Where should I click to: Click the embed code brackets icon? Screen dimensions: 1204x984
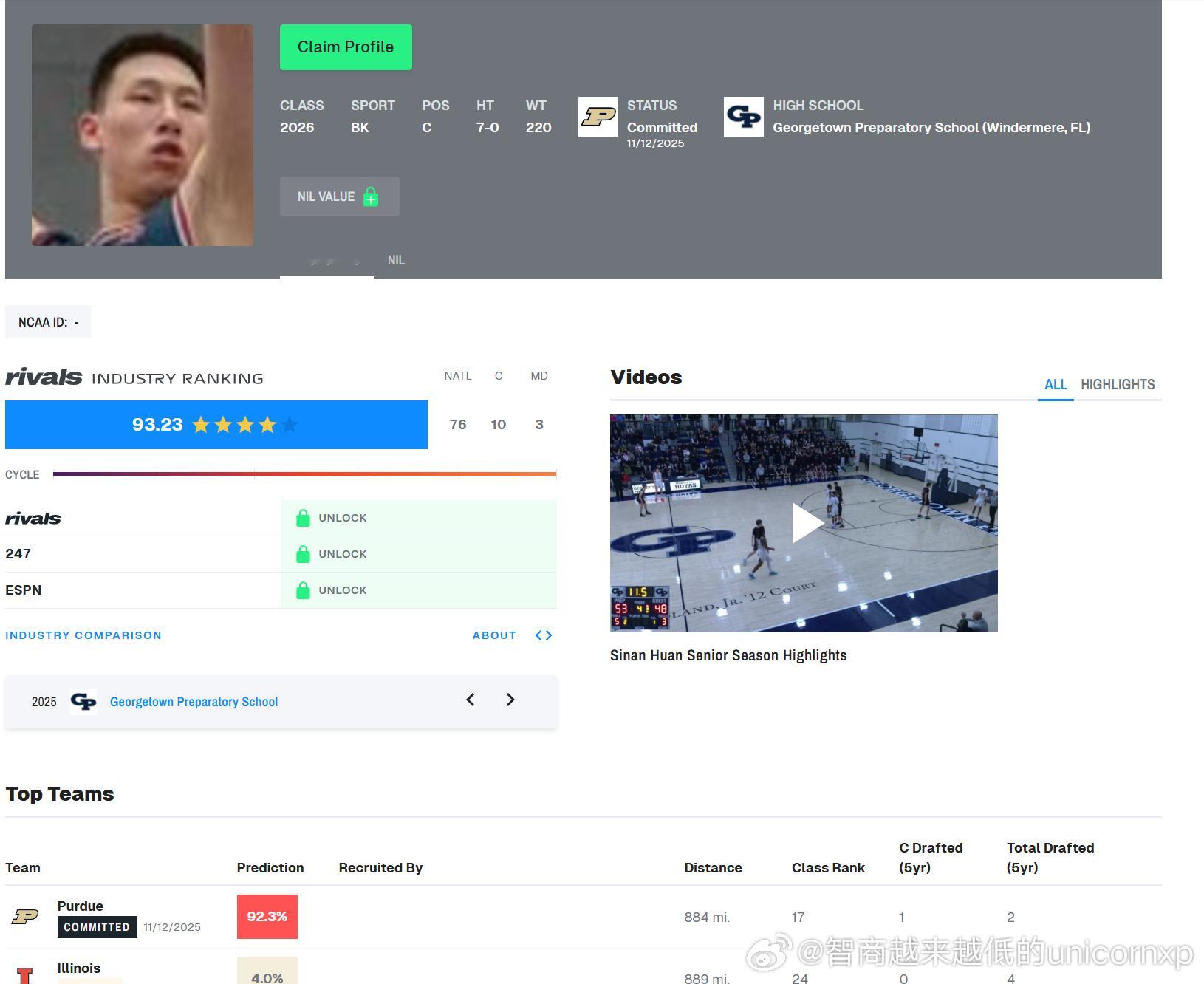coord(544,635)
